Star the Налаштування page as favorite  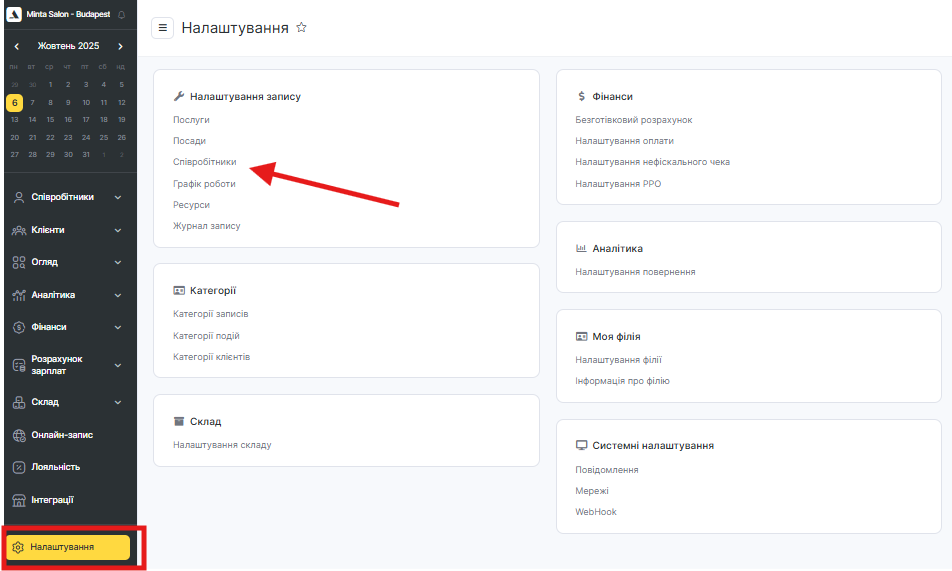[x=301, y=28]
